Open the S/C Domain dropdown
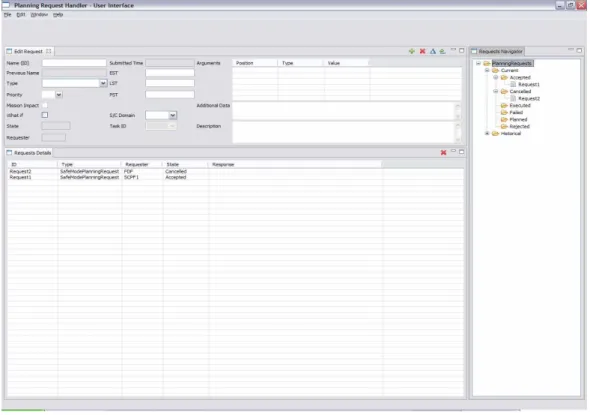The width and height of the screenshot is (590, 415). pos(173,115)
